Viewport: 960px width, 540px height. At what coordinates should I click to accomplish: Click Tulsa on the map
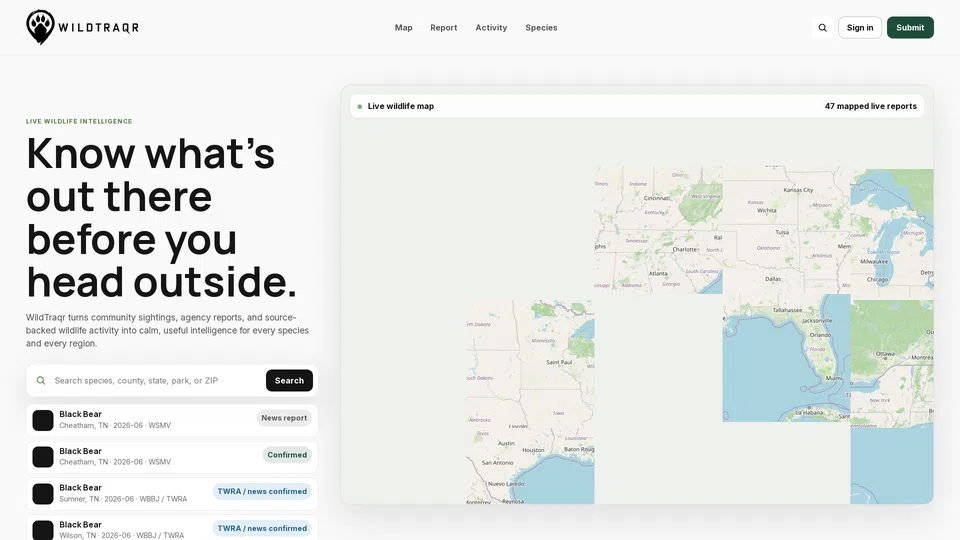coord(782,233)
